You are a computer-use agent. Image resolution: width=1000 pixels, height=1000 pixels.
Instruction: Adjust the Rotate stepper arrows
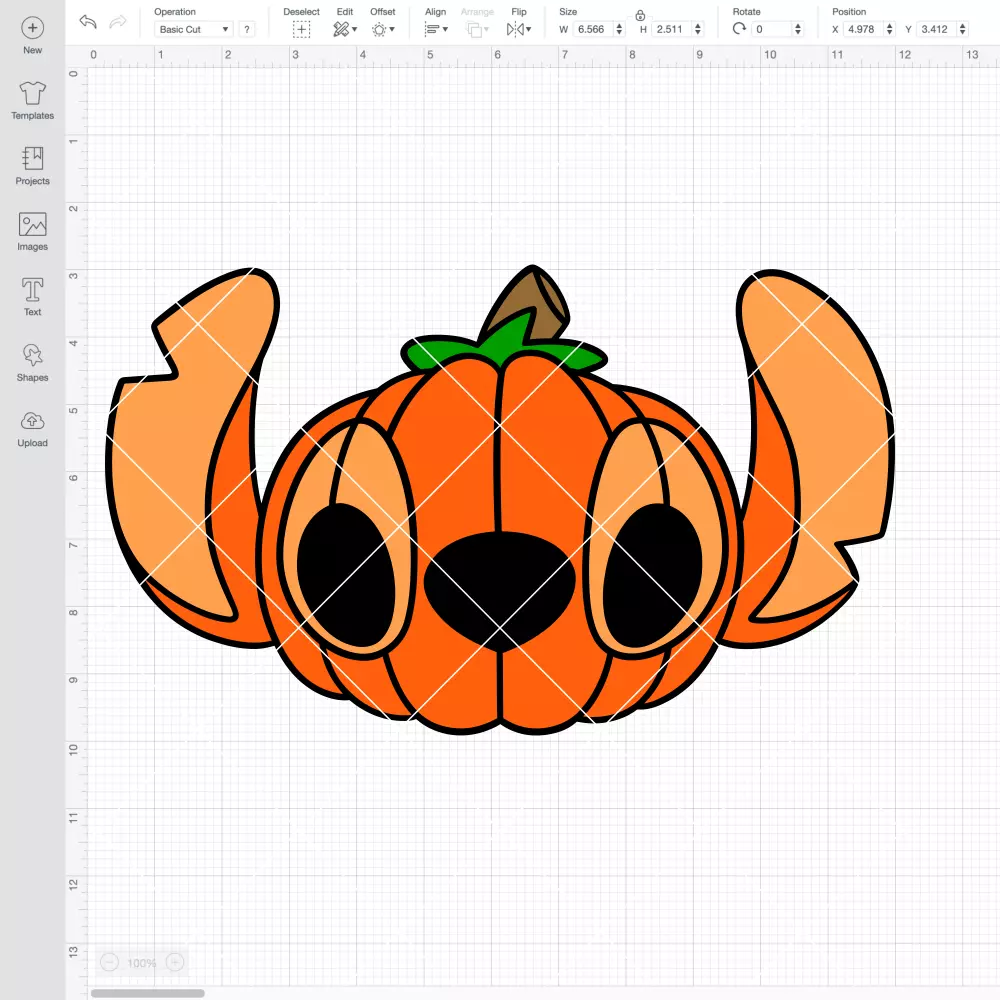(797, 29)
